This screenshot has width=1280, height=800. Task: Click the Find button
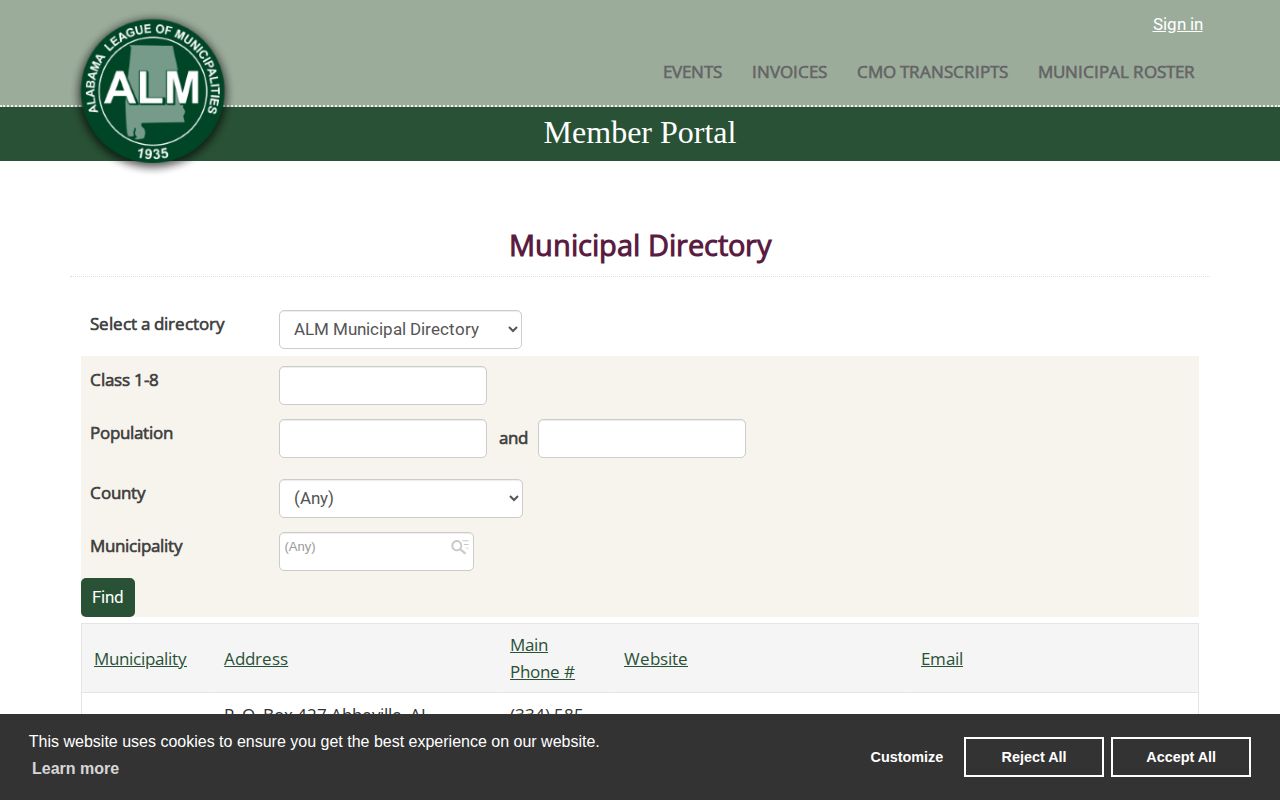tap(108, 597)
